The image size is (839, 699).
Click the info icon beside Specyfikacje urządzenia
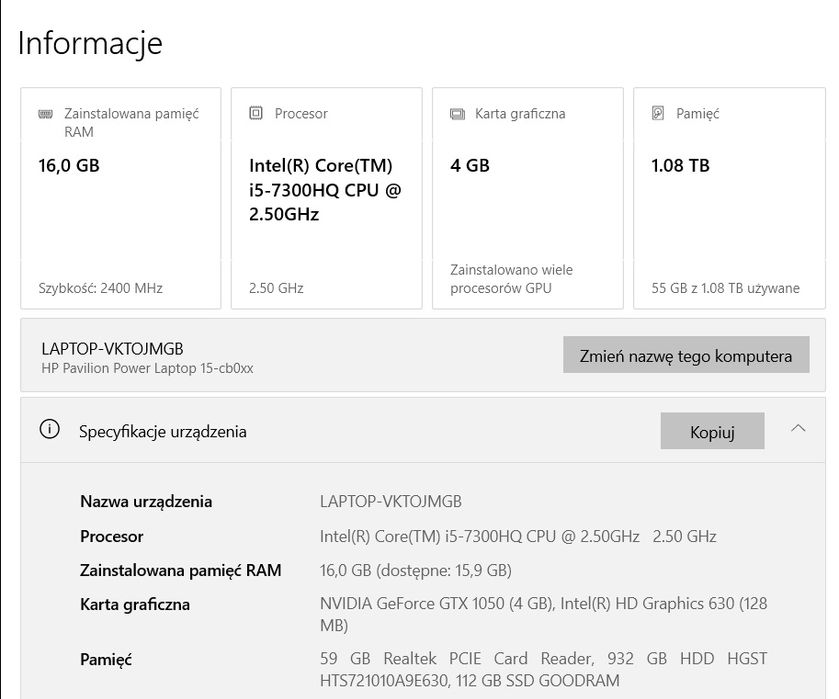point(50,429)
